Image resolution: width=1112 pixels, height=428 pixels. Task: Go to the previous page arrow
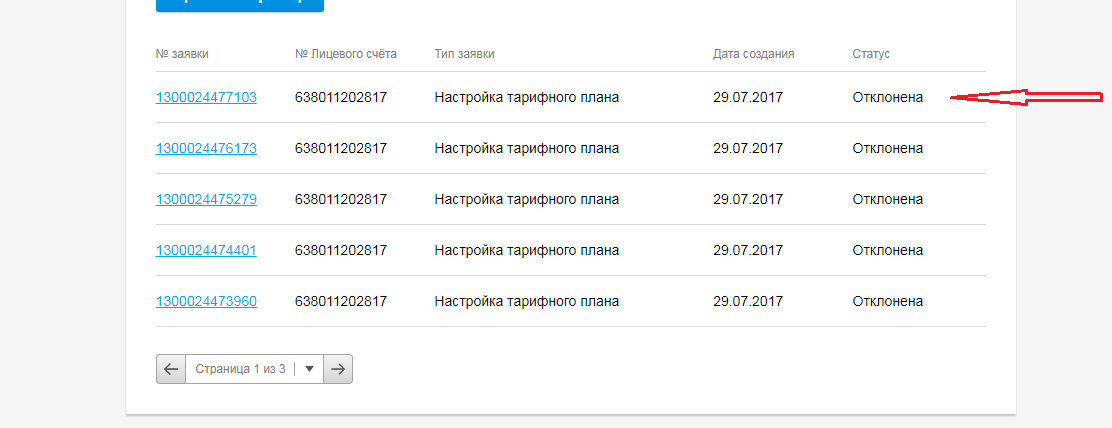(x=171, y=369)
